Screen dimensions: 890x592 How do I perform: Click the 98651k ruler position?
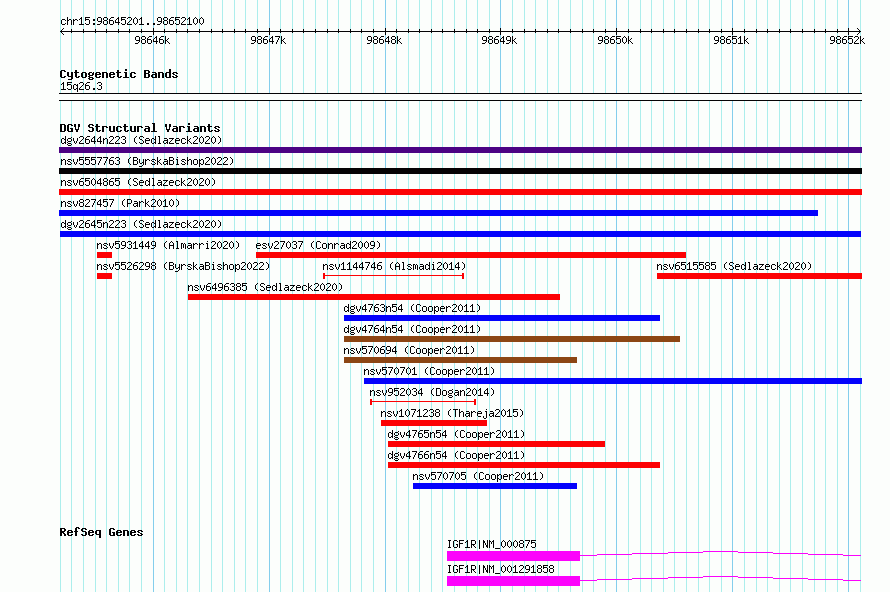click(731, 40)
